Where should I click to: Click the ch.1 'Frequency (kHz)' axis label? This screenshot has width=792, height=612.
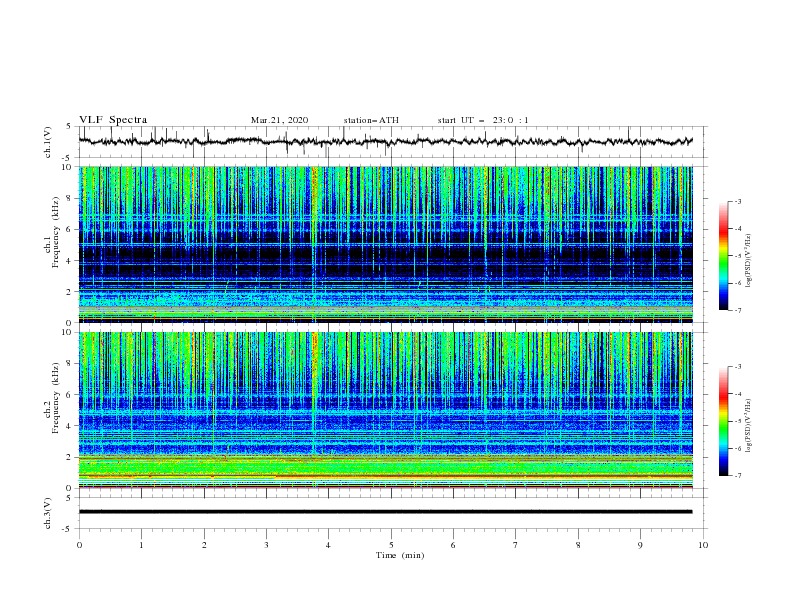coord(55,230)
